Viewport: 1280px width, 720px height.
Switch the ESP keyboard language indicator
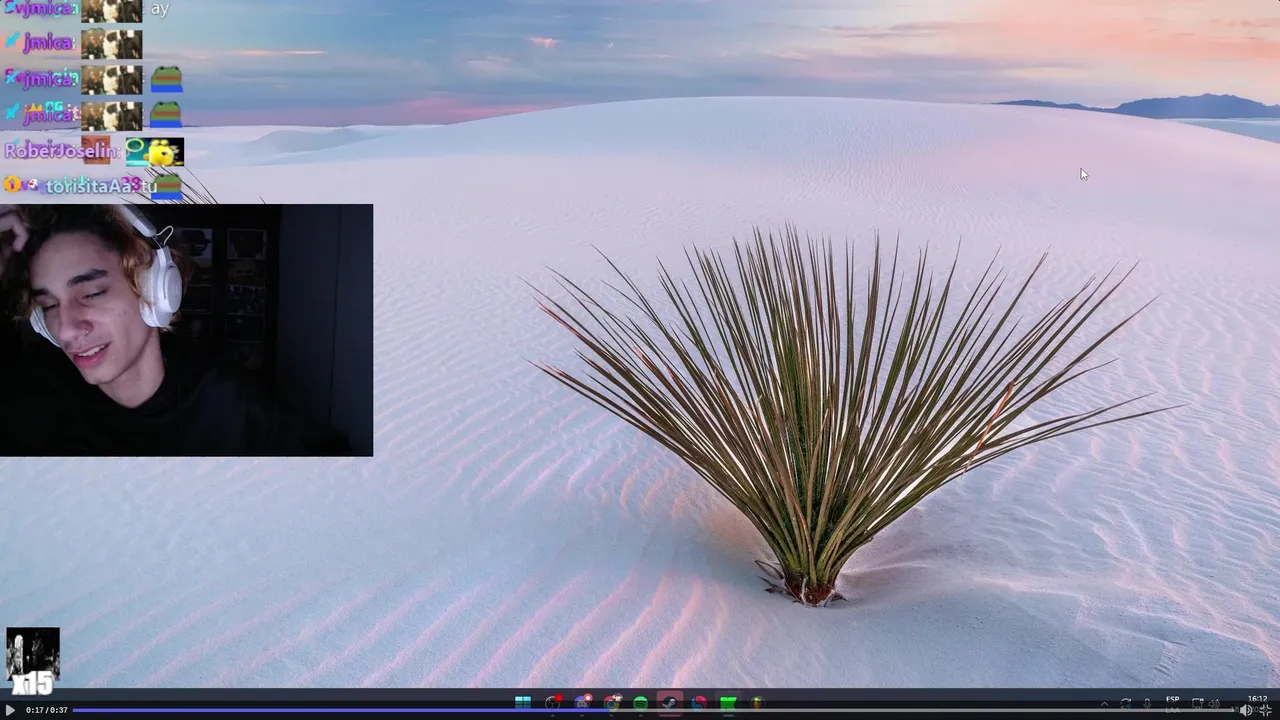(x=1173, y=703)
